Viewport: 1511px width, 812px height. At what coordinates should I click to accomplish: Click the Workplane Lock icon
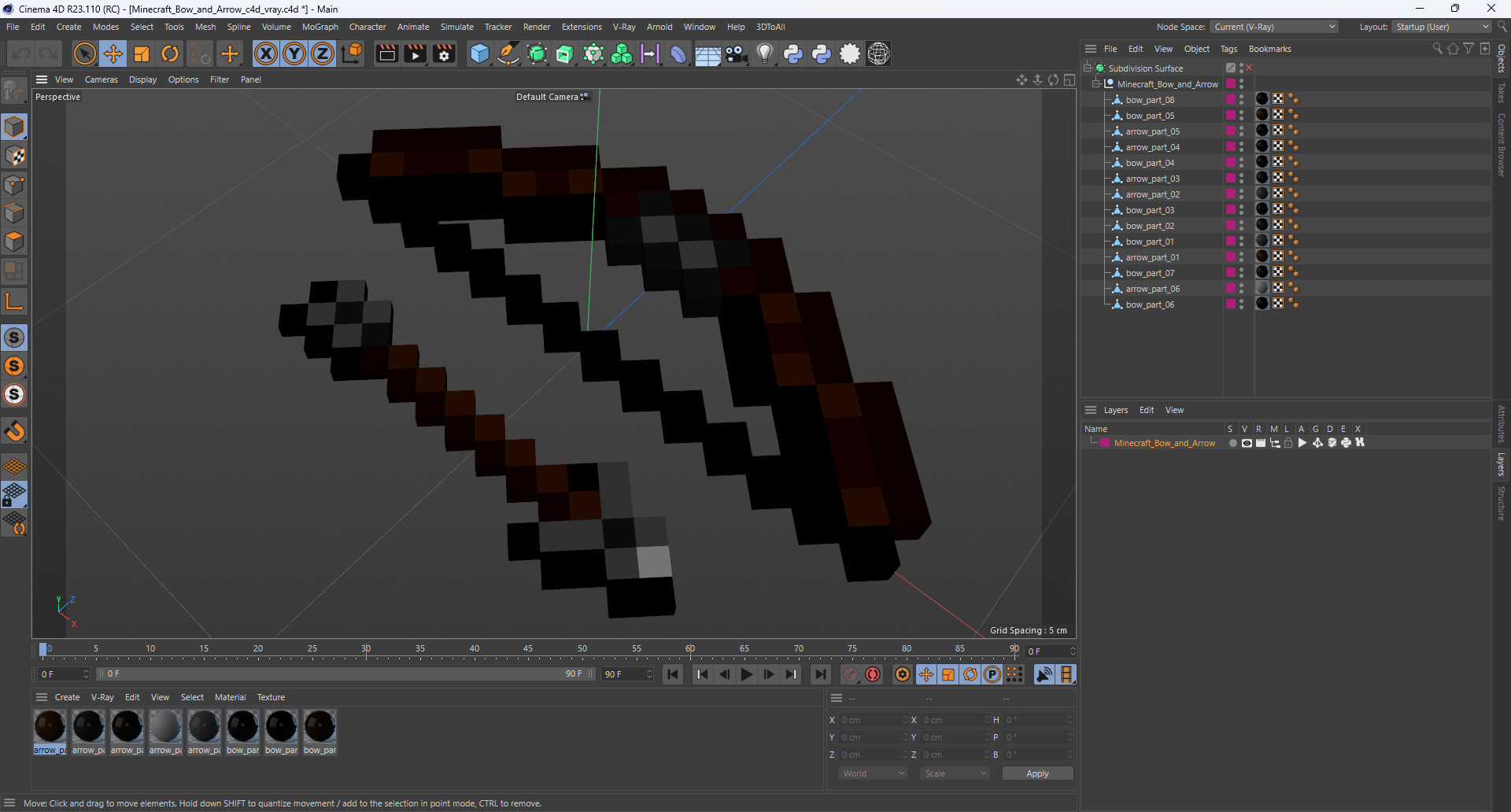[x=14, y=494]
